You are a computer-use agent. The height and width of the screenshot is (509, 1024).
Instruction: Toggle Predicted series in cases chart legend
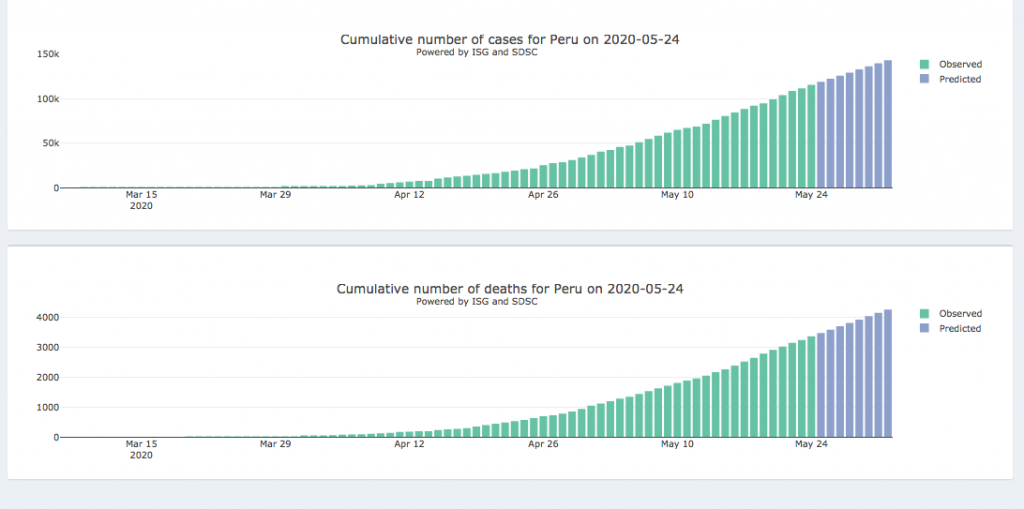[x=960, y=79]
